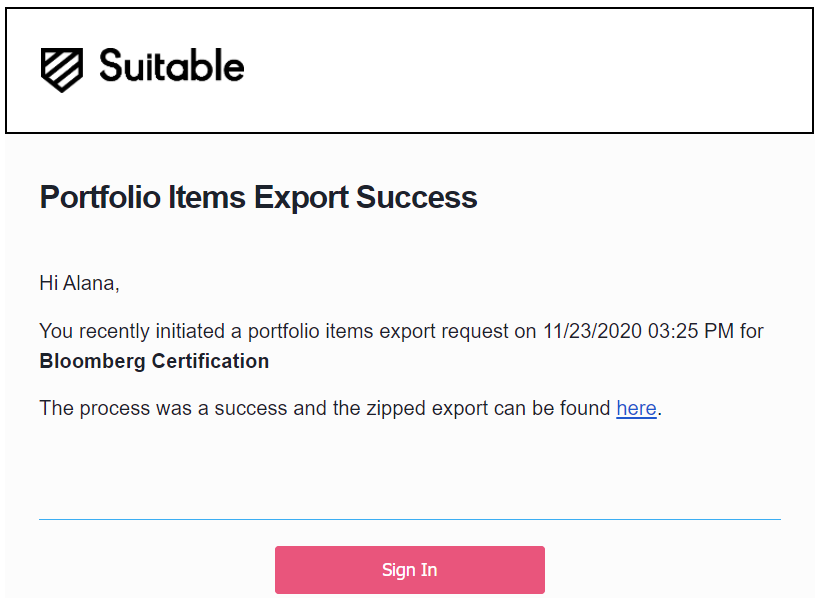The width and height of the screenshot is (820, 598).
Task: Click the 'Hi Alana,' greeting line
Action: (x=79, y=283)
